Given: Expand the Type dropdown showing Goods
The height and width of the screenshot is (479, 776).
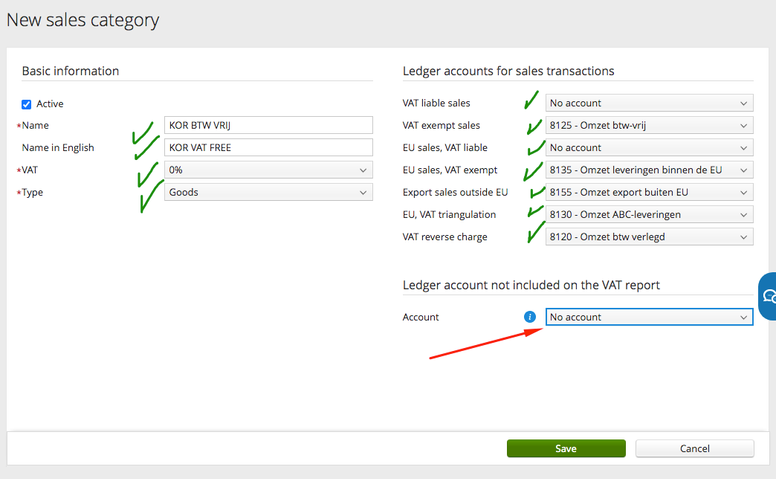Looking at the screenshot, I should (x=268, y=192).
